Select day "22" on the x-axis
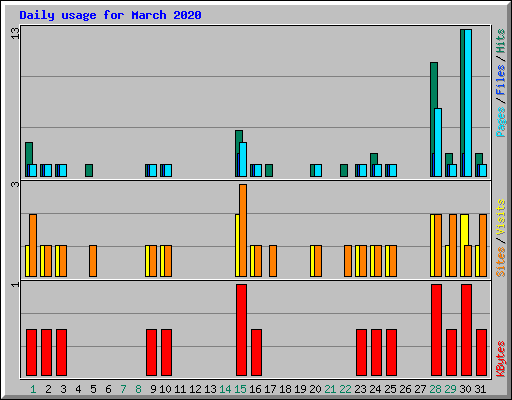The height and width of the screenshot is (400, 512). click(345, 389)
